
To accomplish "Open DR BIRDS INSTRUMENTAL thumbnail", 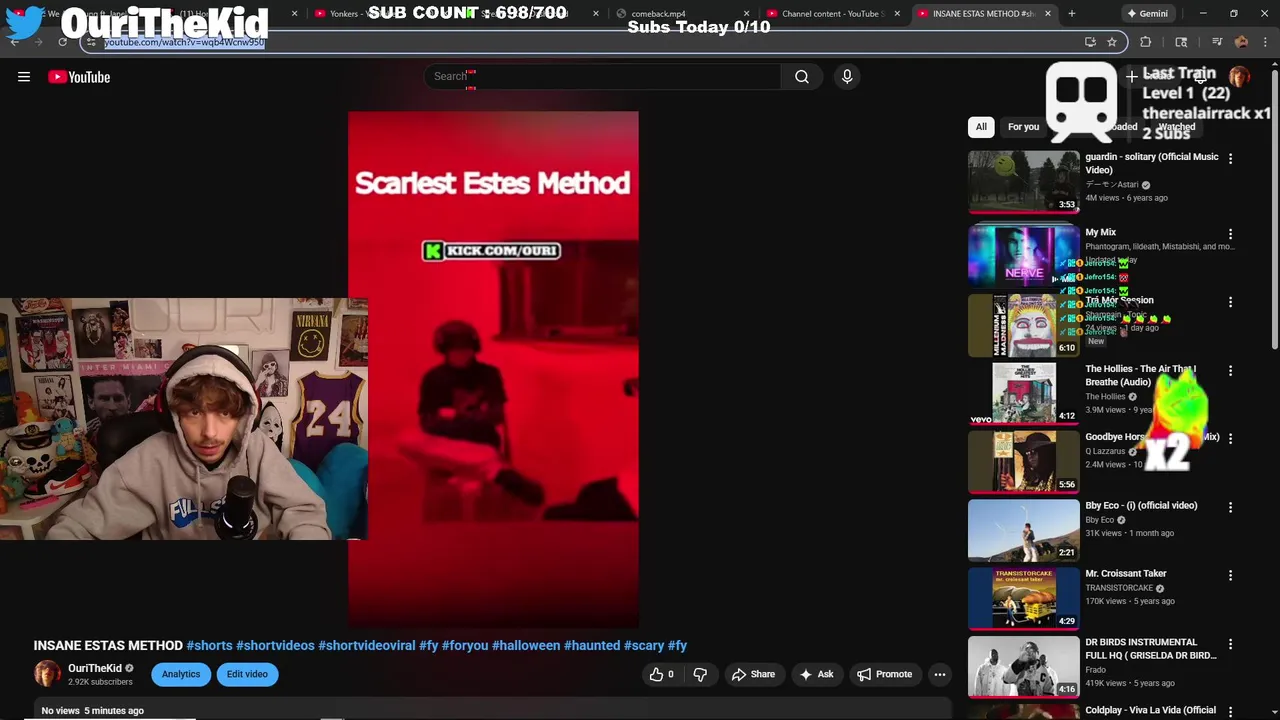I will click(x=1024, y=667).
